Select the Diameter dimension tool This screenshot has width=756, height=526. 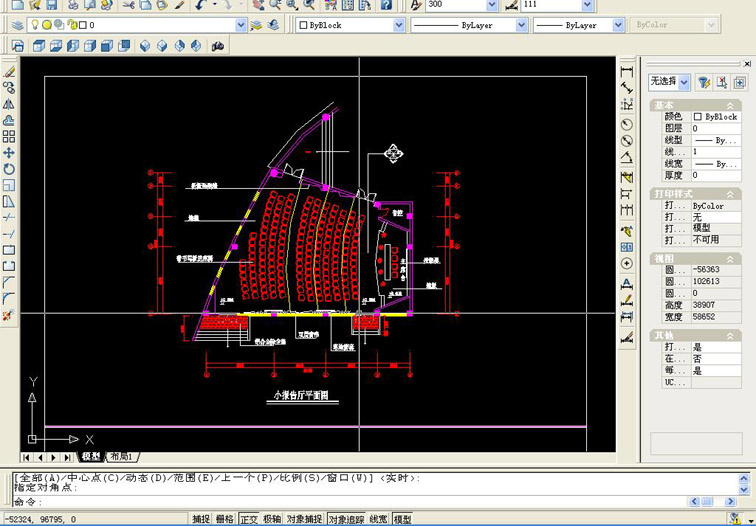pos(627,141)
